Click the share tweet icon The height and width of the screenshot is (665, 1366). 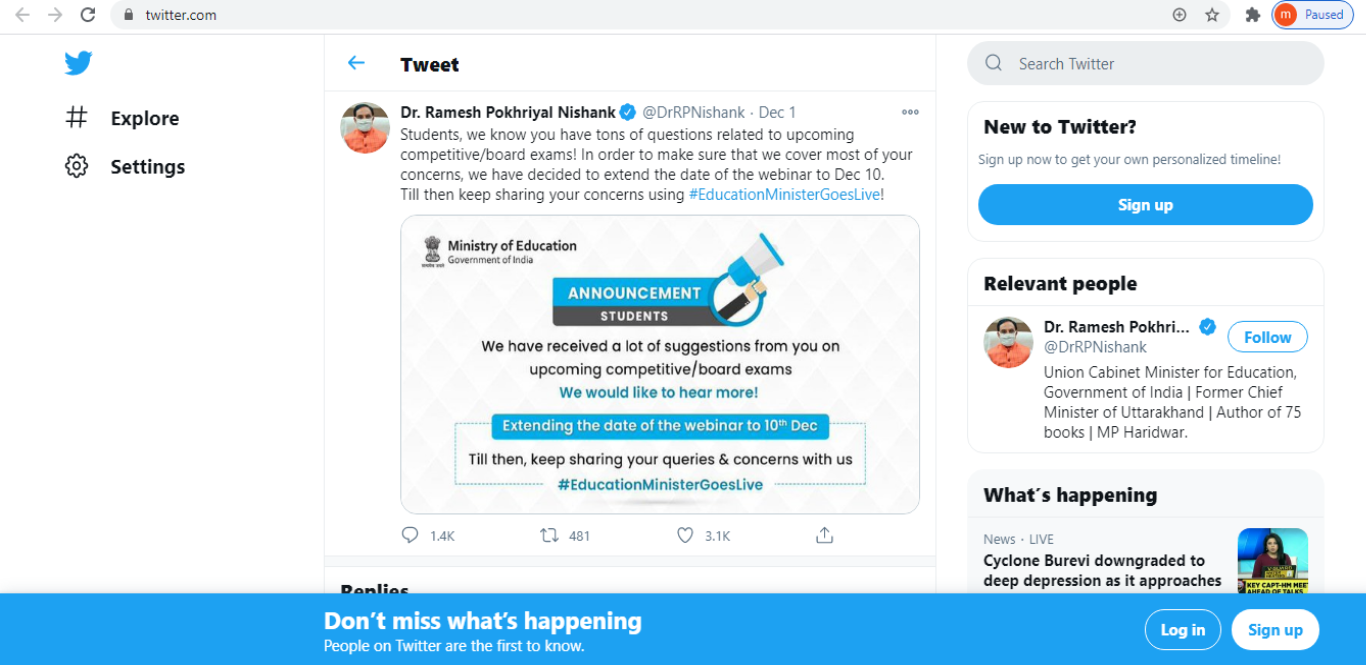pyautogui.click(x=824, y=536)
